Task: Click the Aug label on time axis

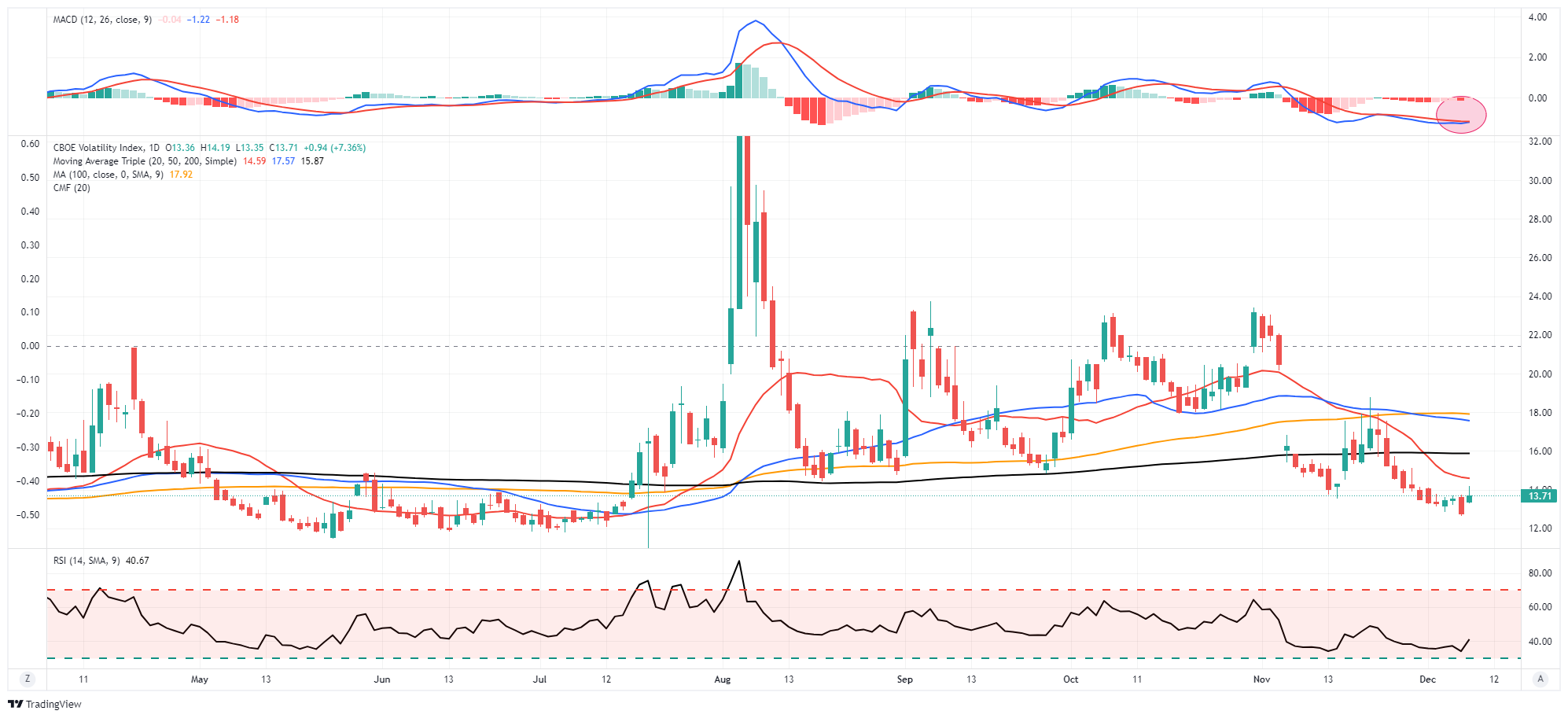Action: [722, 679]
